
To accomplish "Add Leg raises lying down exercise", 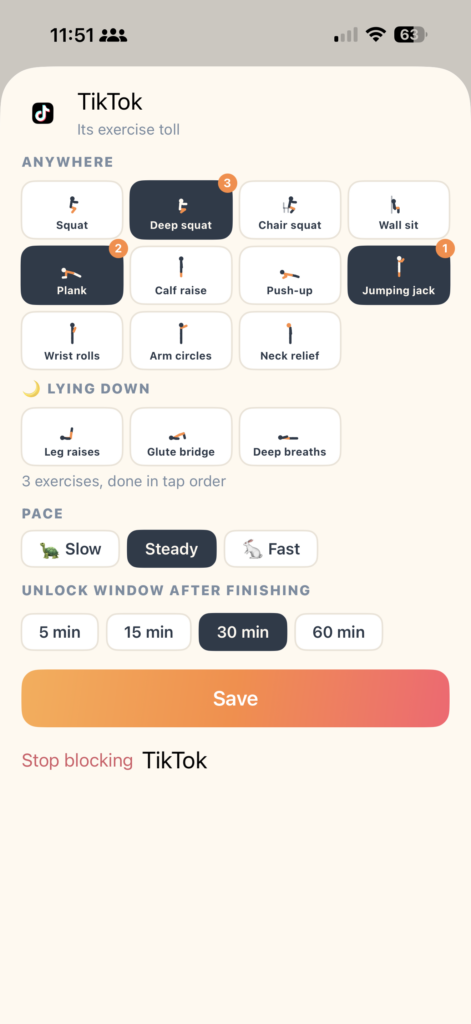I will [72, 437].
